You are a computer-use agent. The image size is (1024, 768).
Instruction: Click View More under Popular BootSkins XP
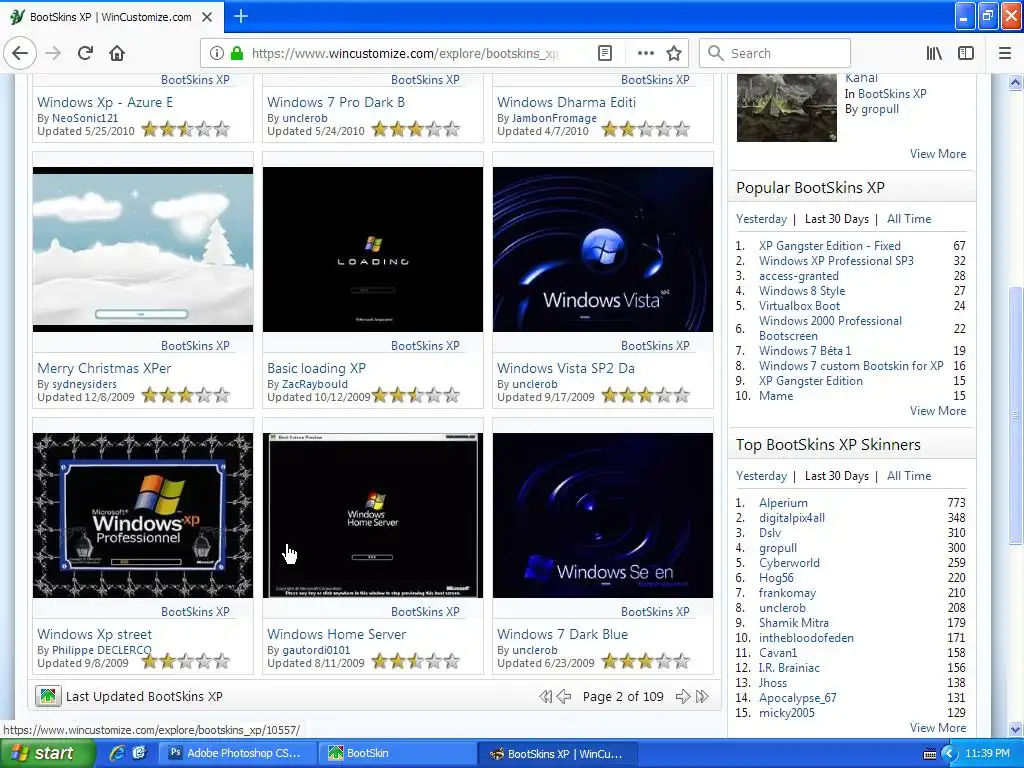point(938,411)
